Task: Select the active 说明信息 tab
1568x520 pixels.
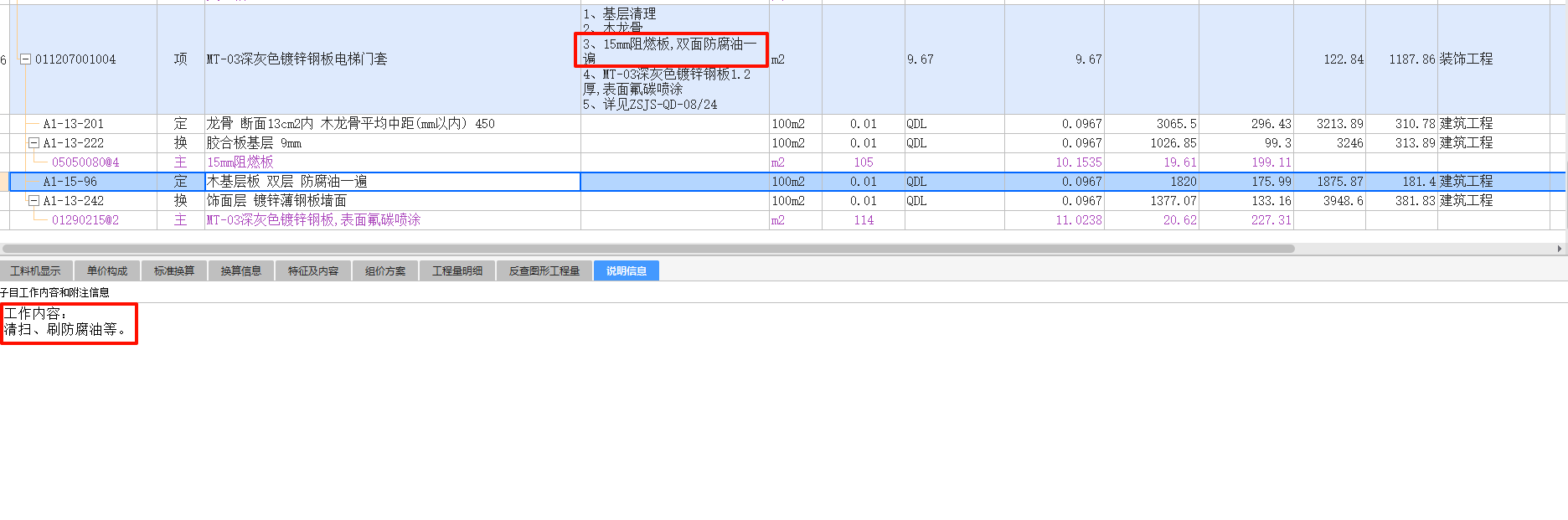Action: coord(627,271)
